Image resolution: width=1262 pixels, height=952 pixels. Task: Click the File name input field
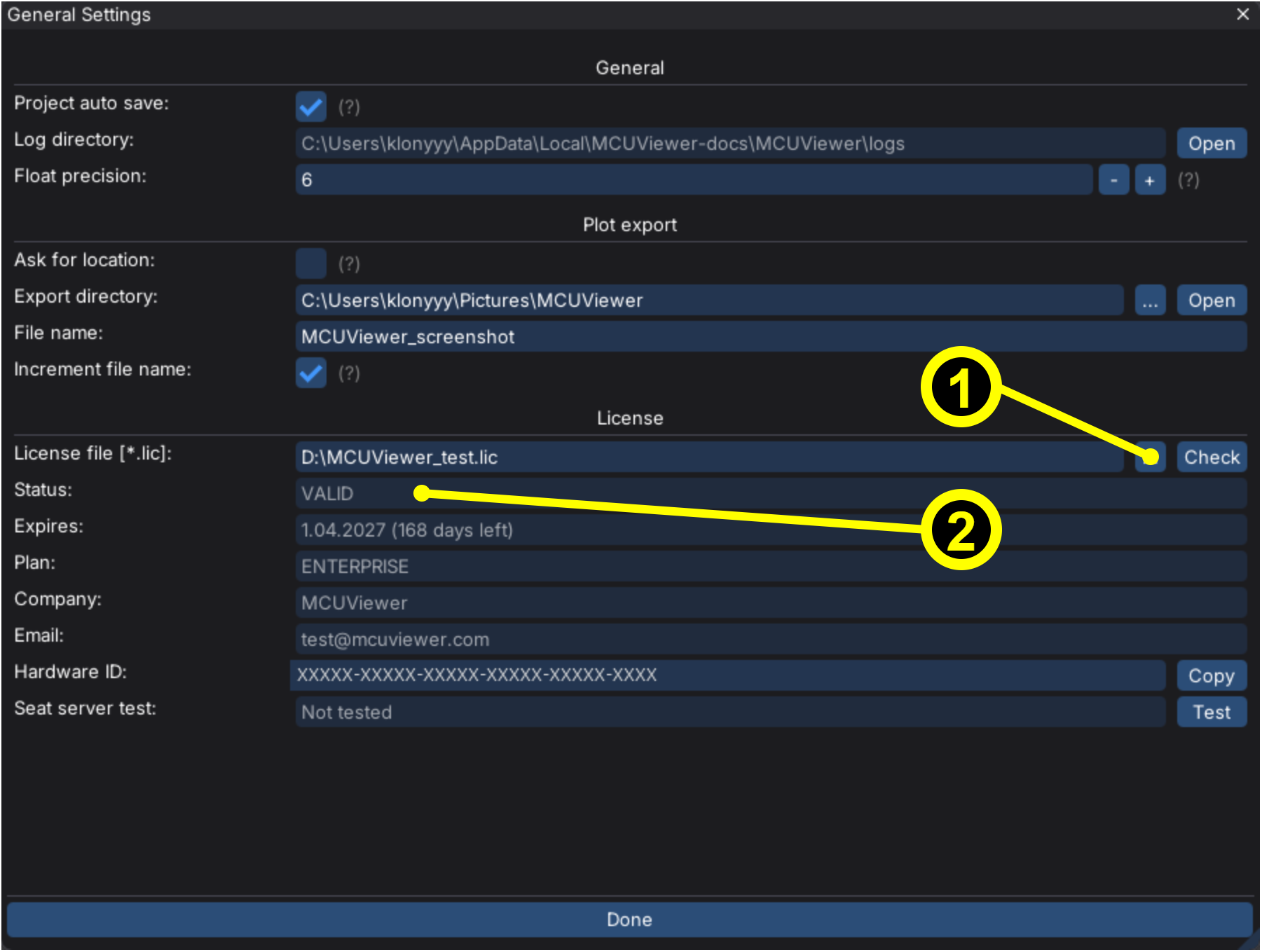(771, 337)
